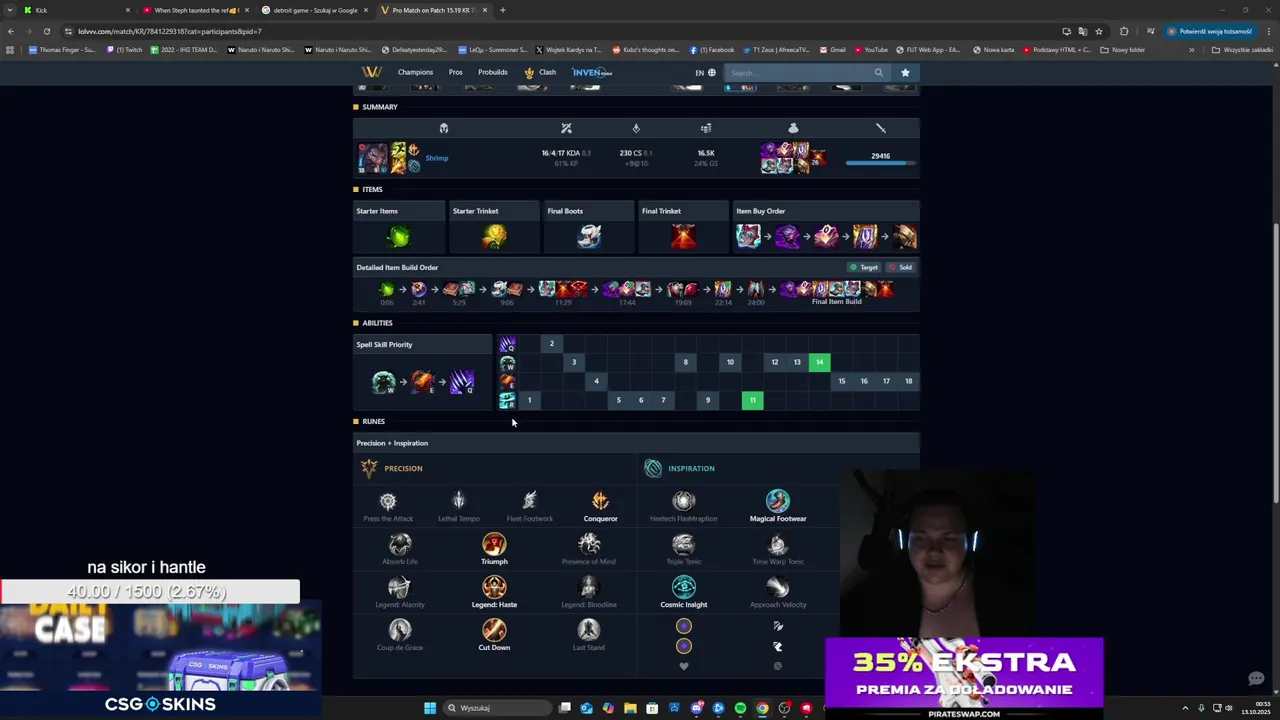Select the Legend: Alacrity rune icon

tap(400, 587)
